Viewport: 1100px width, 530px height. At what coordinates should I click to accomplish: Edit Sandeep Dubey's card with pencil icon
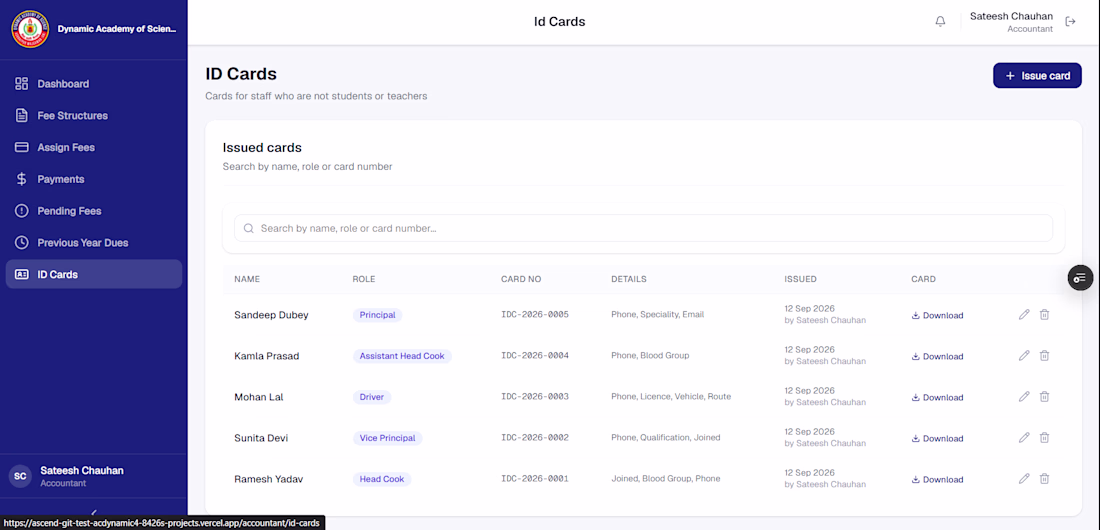(1024, 314)
